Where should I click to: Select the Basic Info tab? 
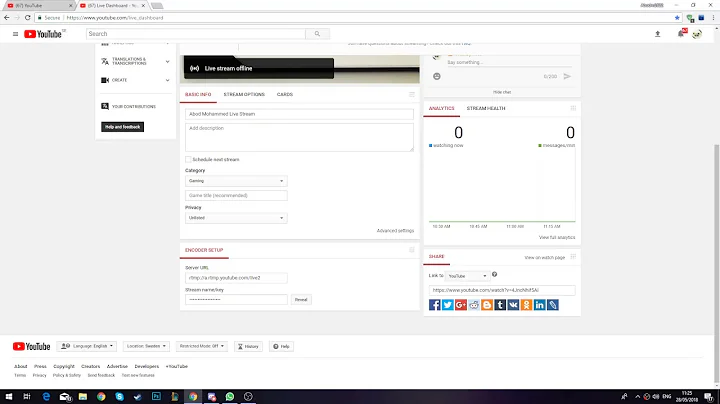point(198,95)
